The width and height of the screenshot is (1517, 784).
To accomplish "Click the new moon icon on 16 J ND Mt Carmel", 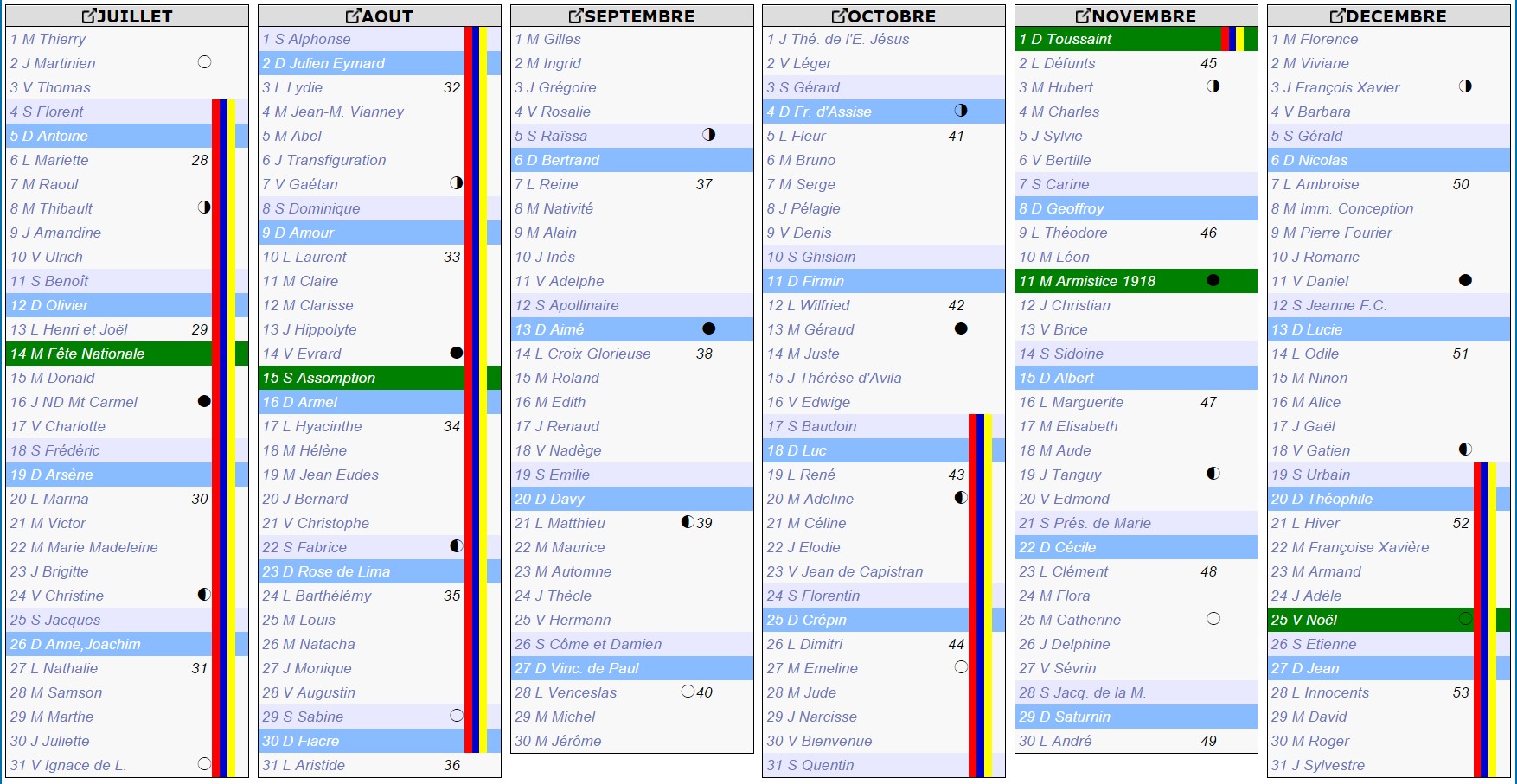I will pyautogui.click(x=204, y=401).
